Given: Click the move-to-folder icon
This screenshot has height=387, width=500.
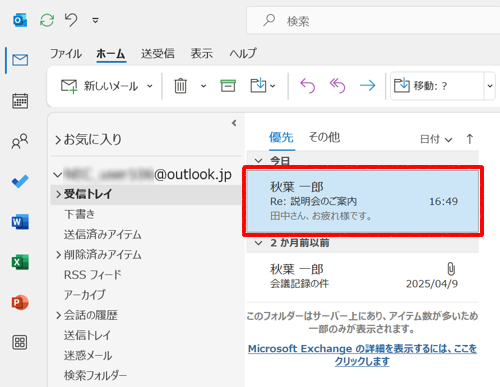Looking at the screenshot, I should 258,86.
